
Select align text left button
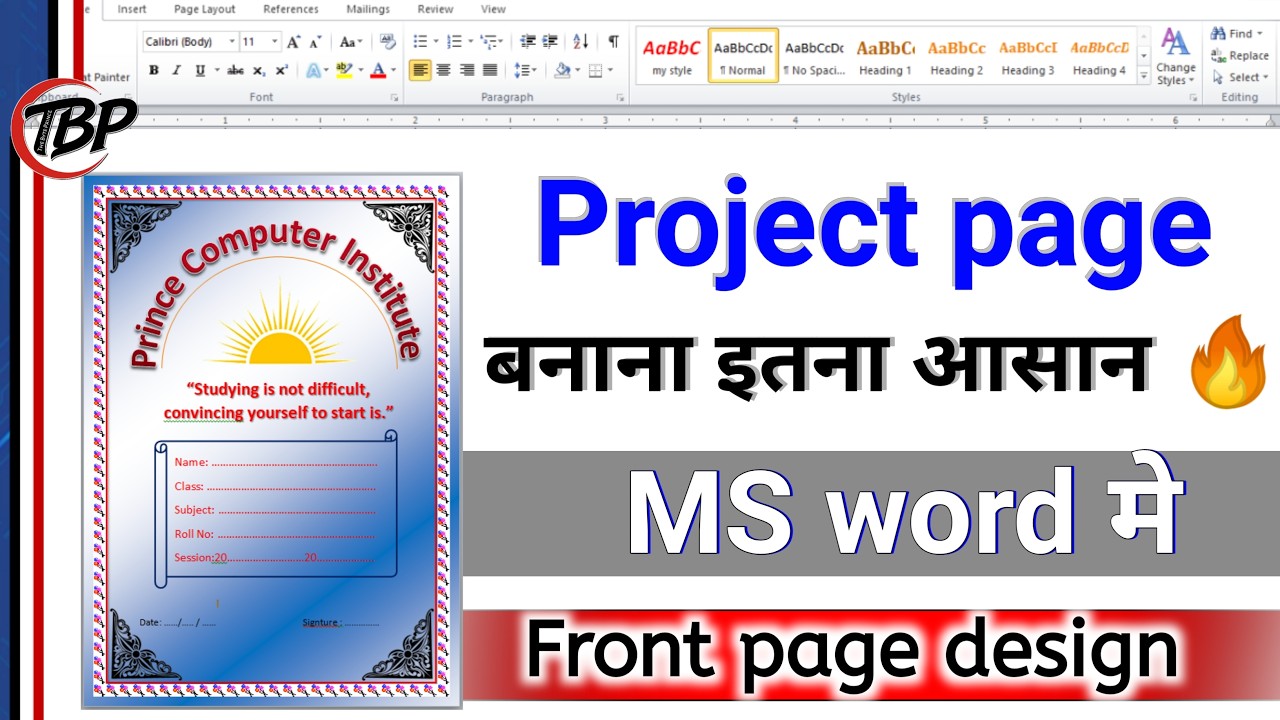tap(420, 70)
